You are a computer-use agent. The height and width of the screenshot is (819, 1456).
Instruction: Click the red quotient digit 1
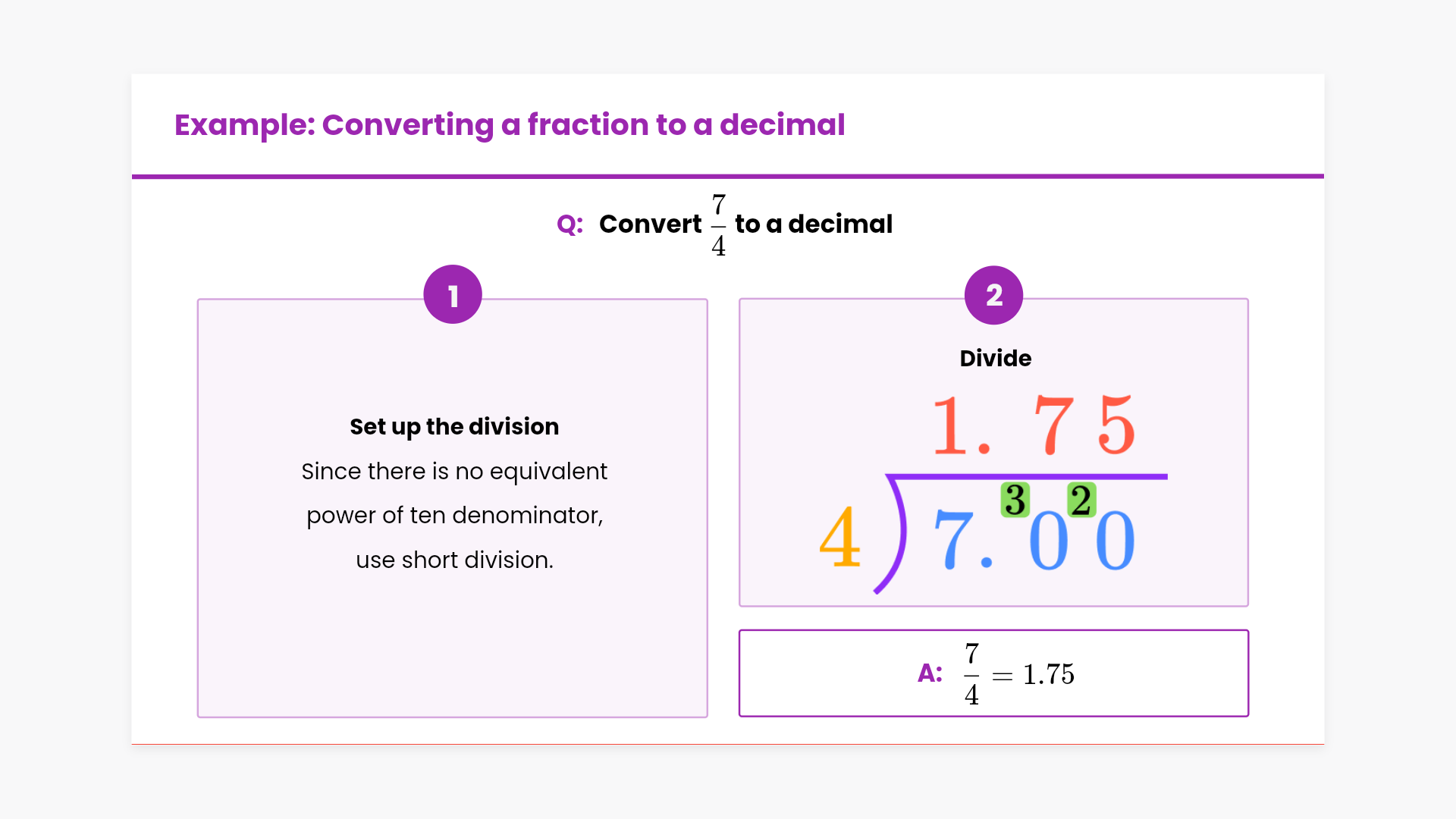(x=949, y=427)
